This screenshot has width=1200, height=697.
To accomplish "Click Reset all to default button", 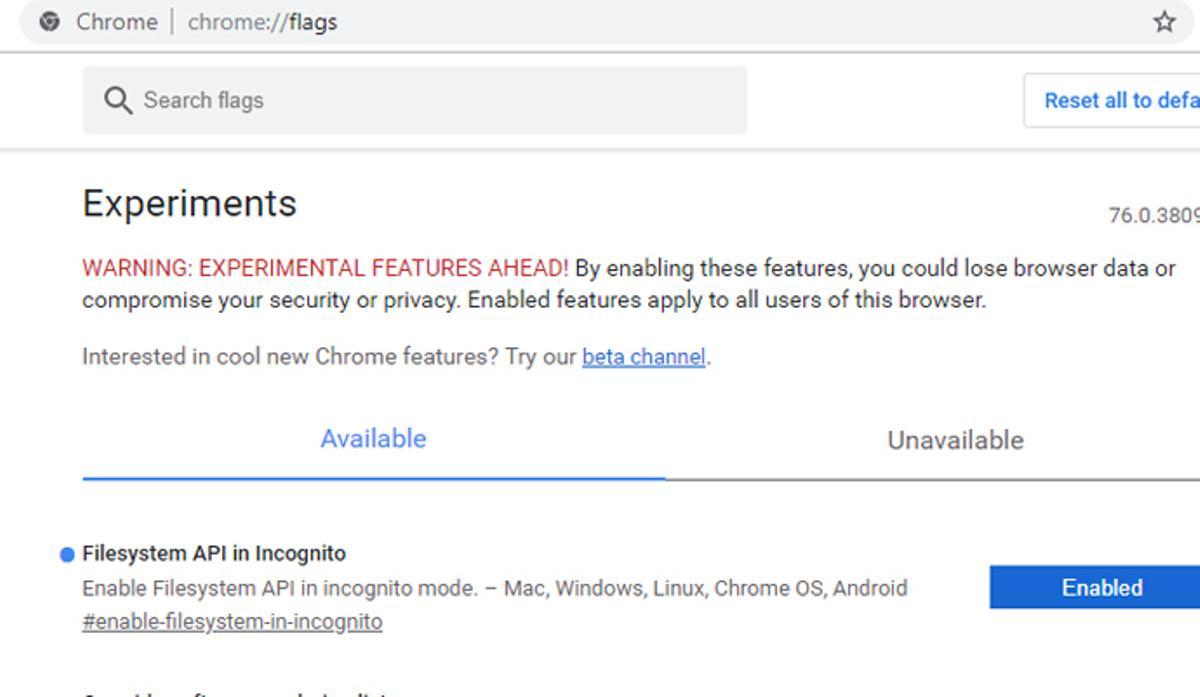I will click(x=1112, y=100).
